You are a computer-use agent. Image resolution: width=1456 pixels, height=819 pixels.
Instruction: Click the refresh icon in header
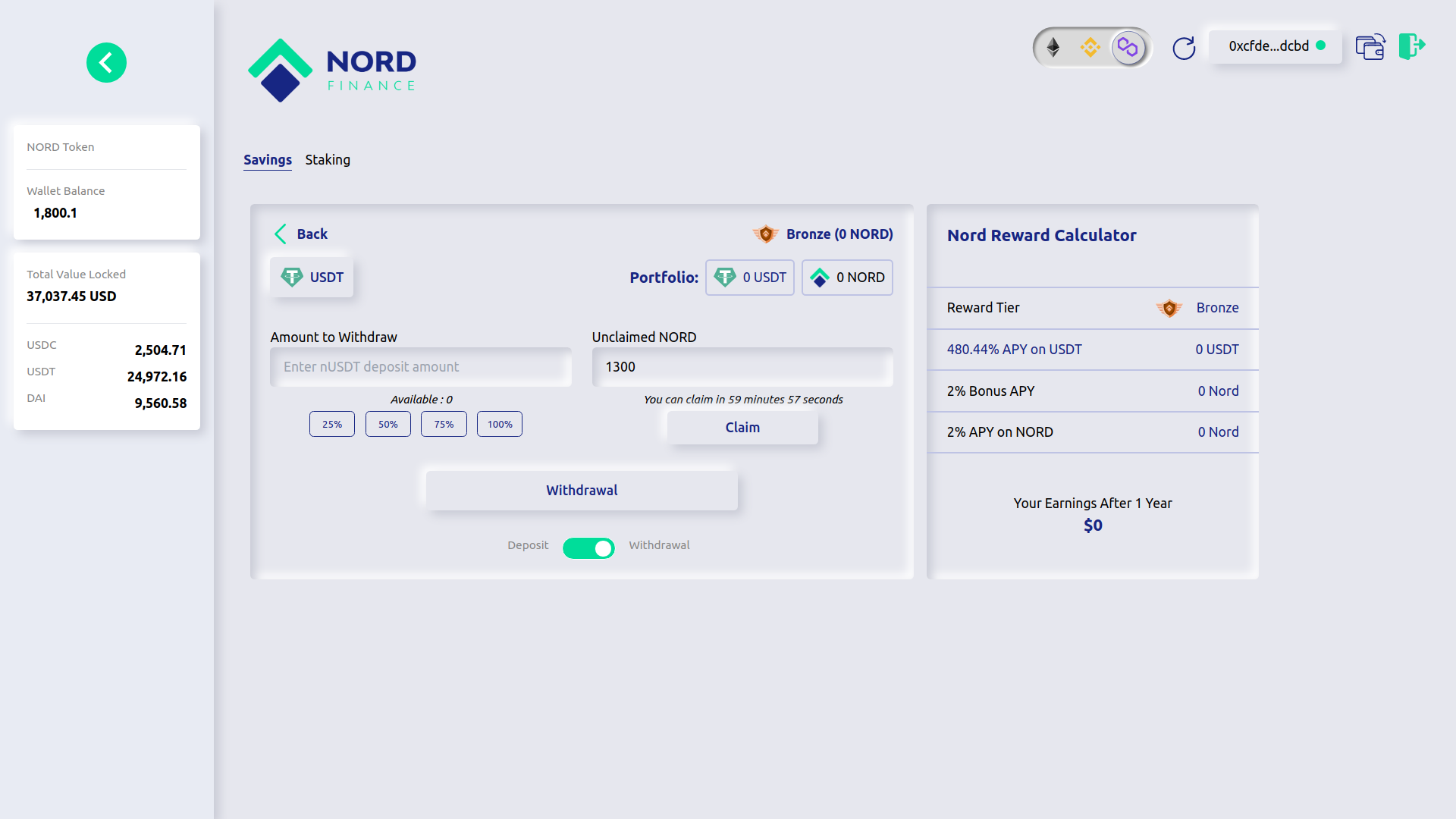coord(1184,48)
